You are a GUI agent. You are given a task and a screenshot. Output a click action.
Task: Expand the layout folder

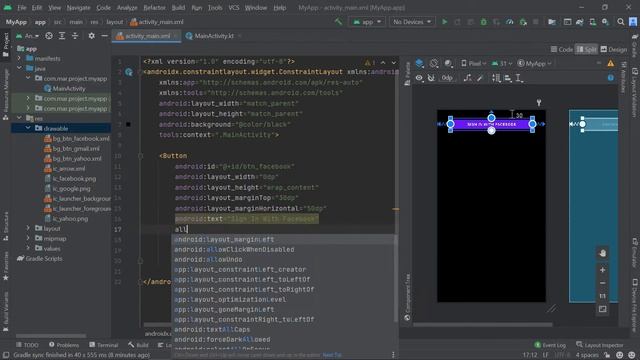point(28,228)
